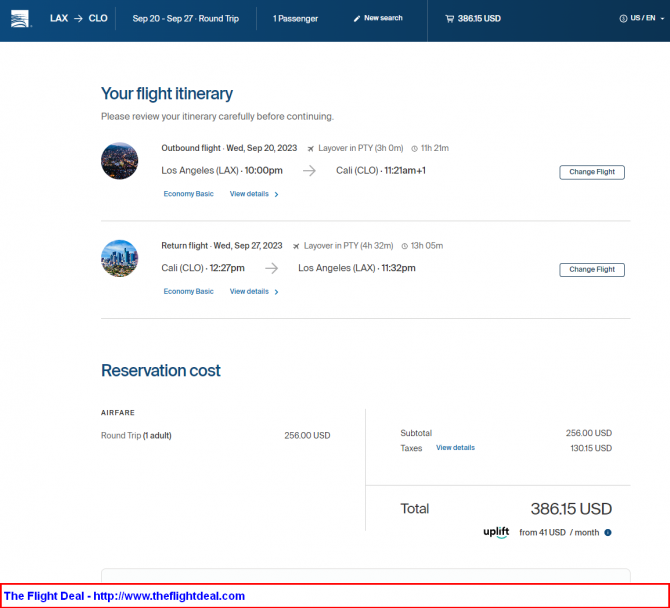This screenshot has width=670, height=608.
Task: Click the airline logo in the header
Action: point(20,18)
